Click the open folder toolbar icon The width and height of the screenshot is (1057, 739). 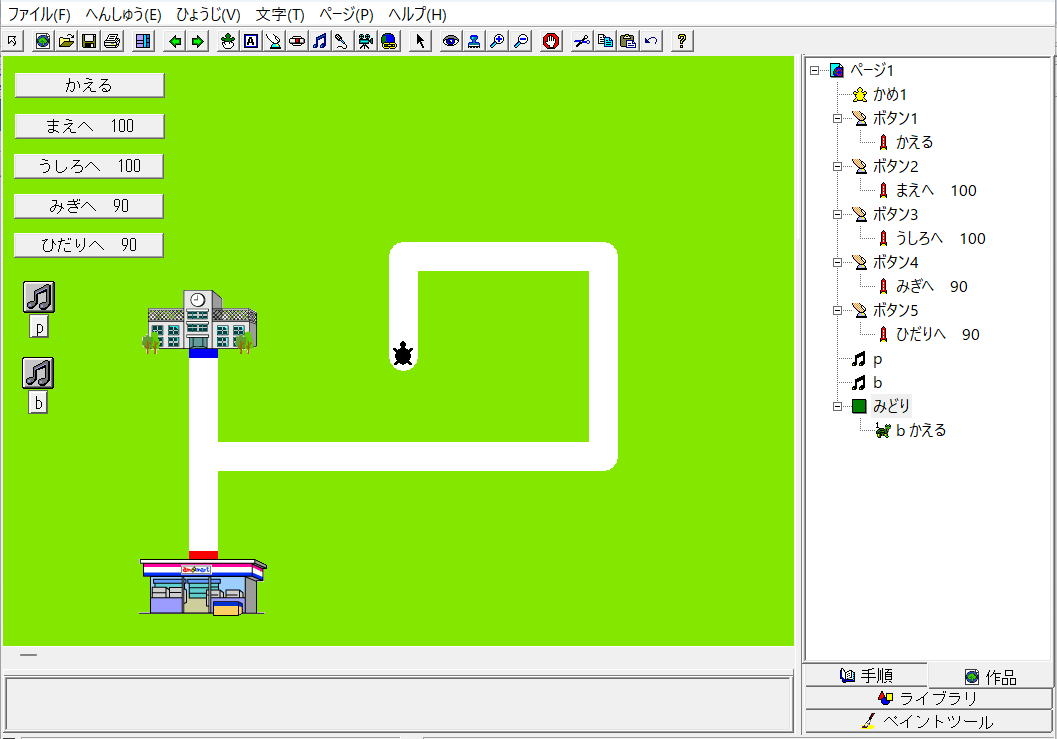pyautogui.click(x=66, y=41)
